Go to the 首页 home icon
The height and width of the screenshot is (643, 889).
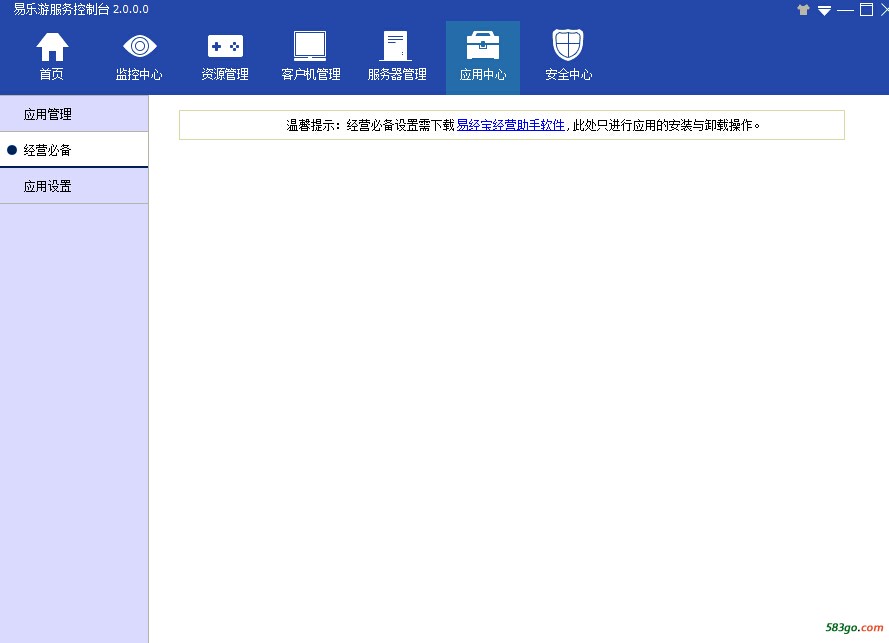click(x=52, y=46)
